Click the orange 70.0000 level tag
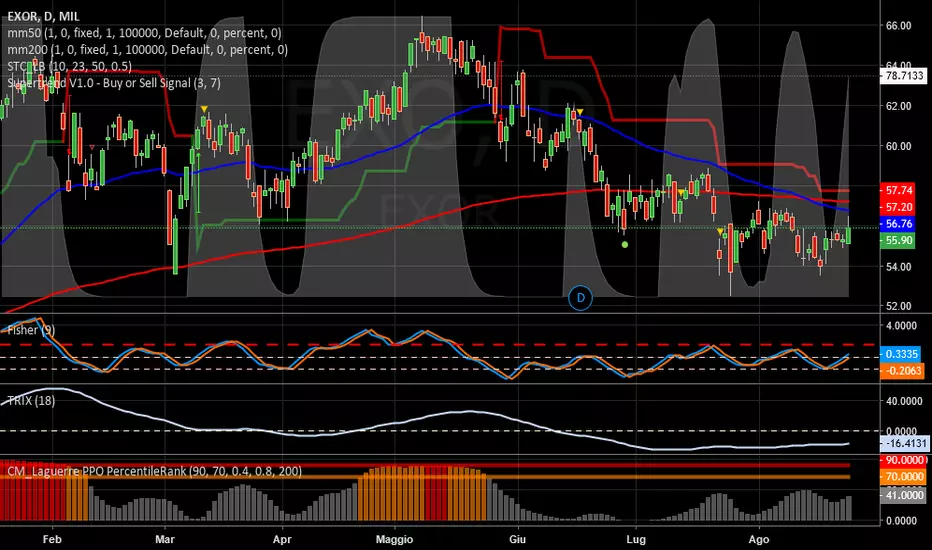This screenshot has width=932, height=550. (903, 476)
